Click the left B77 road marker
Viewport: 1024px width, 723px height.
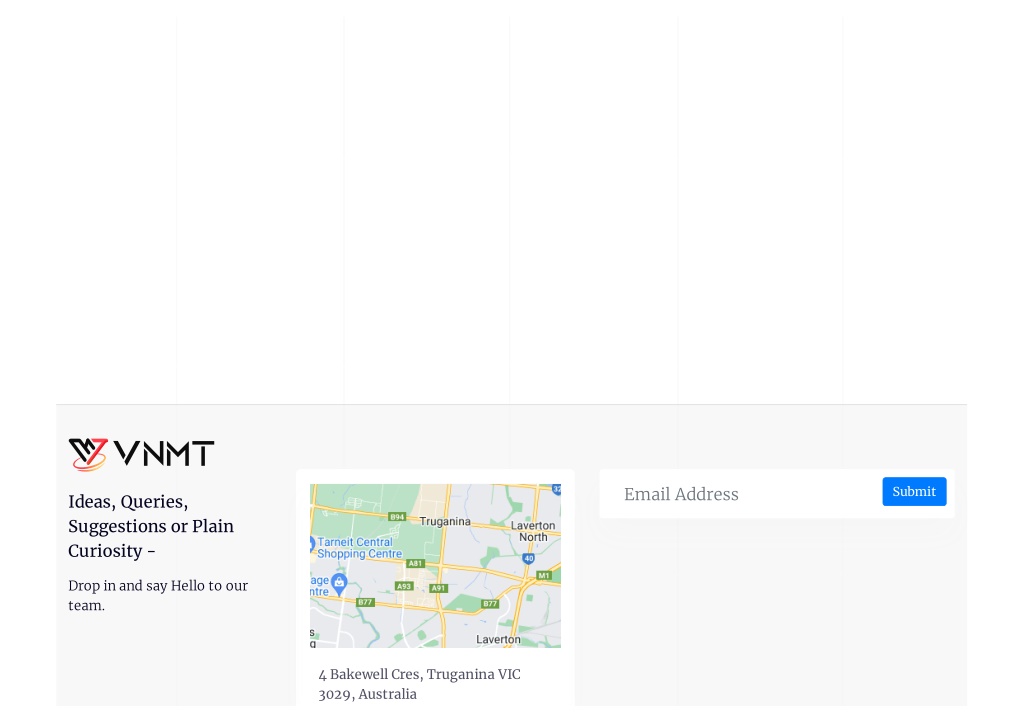coord(365,602)
